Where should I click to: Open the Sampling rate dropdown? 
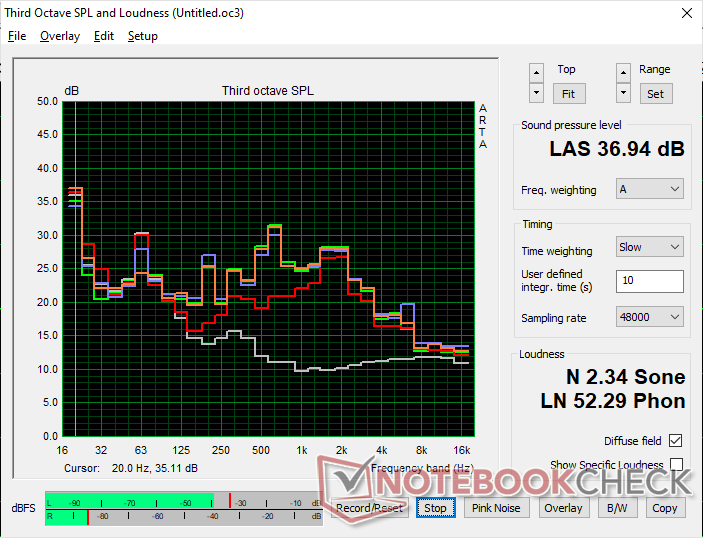point(650,317)
